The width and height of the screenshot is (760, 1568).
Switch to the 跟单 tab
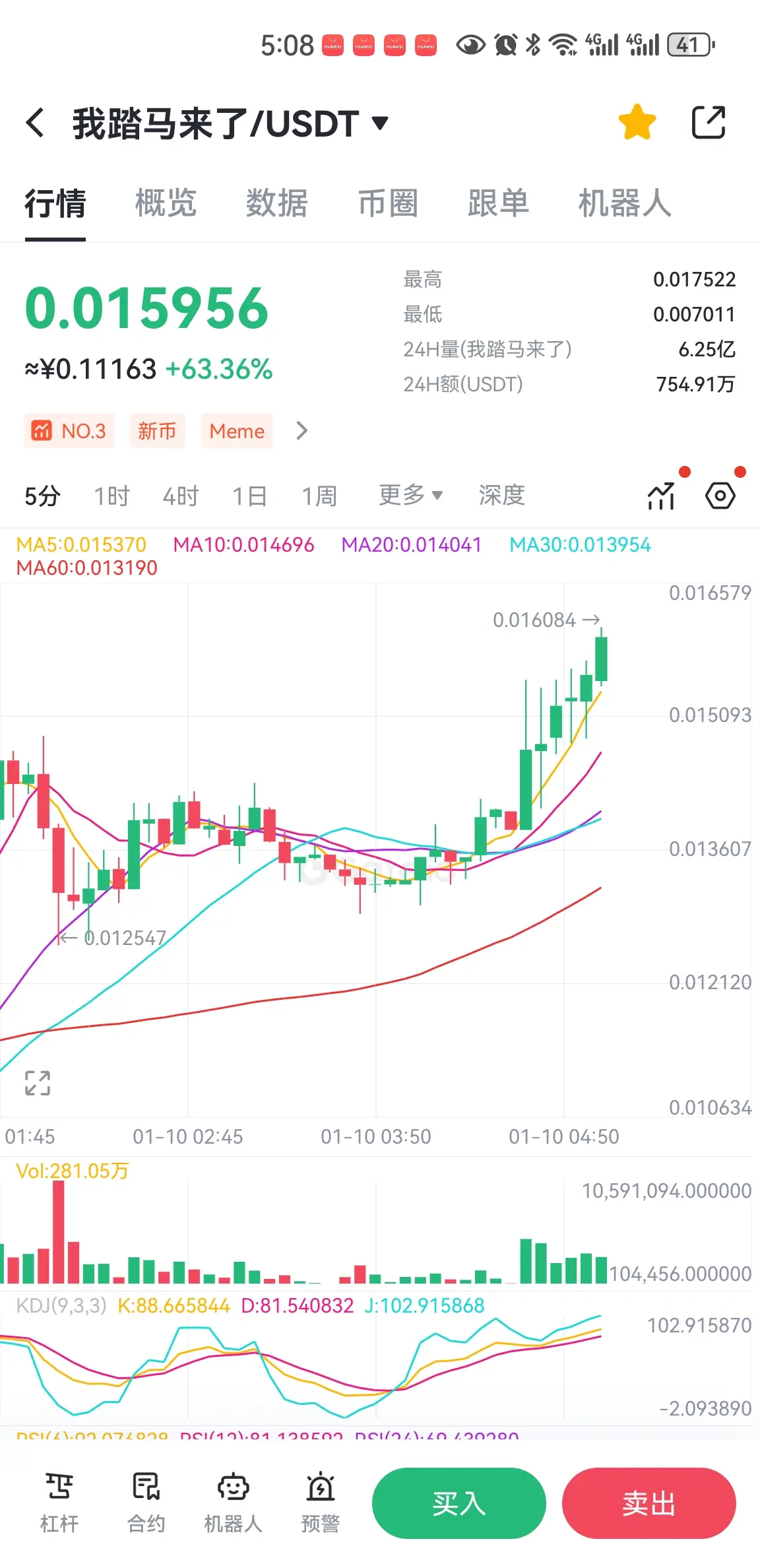coord(498,203)
